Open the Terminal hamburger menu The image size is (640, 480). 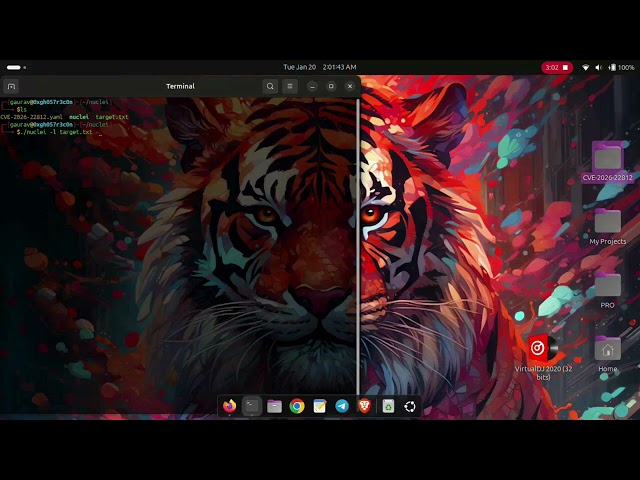click(290, 86)
